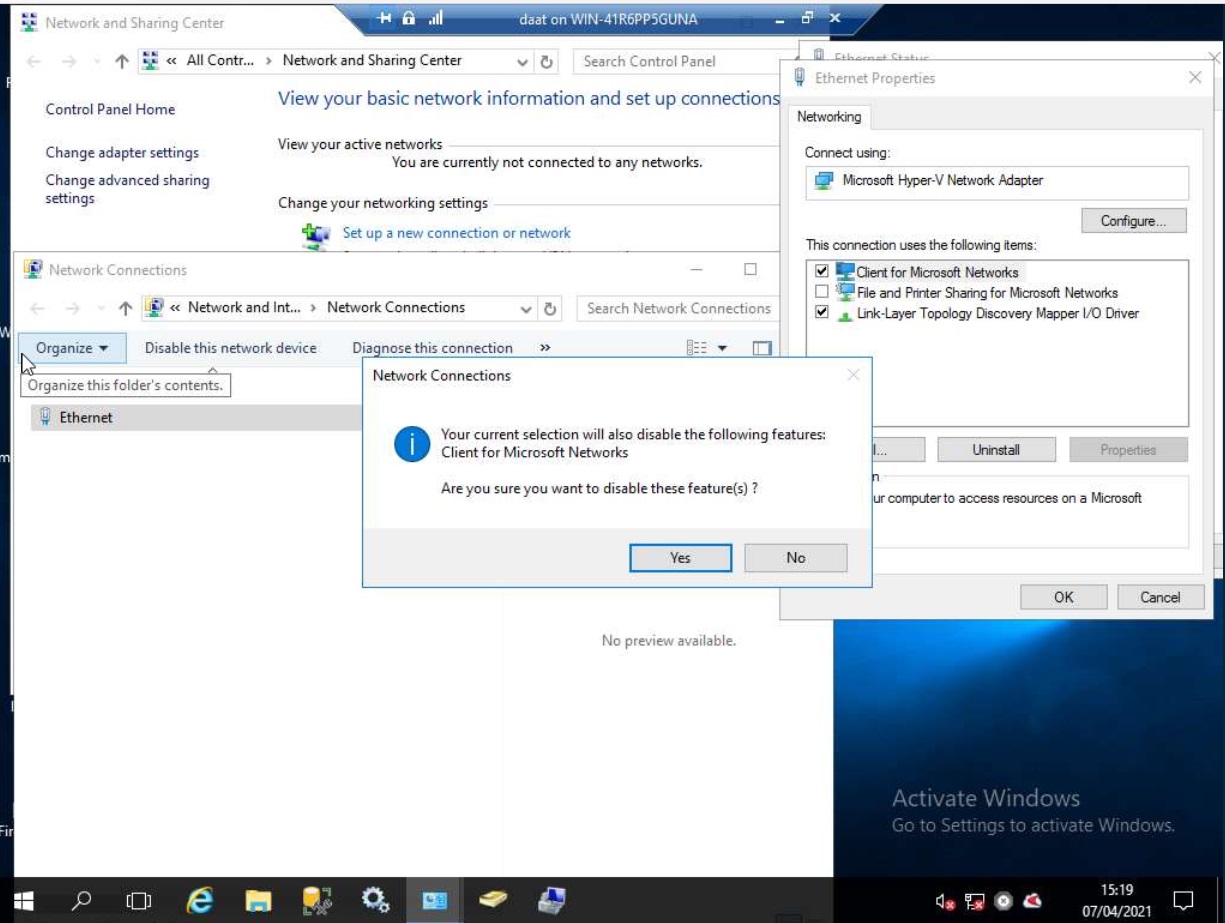This screenshot has height=923, width=1225.
Task: Click the Task View icon on the taskbar
Action: pos(136,900)
